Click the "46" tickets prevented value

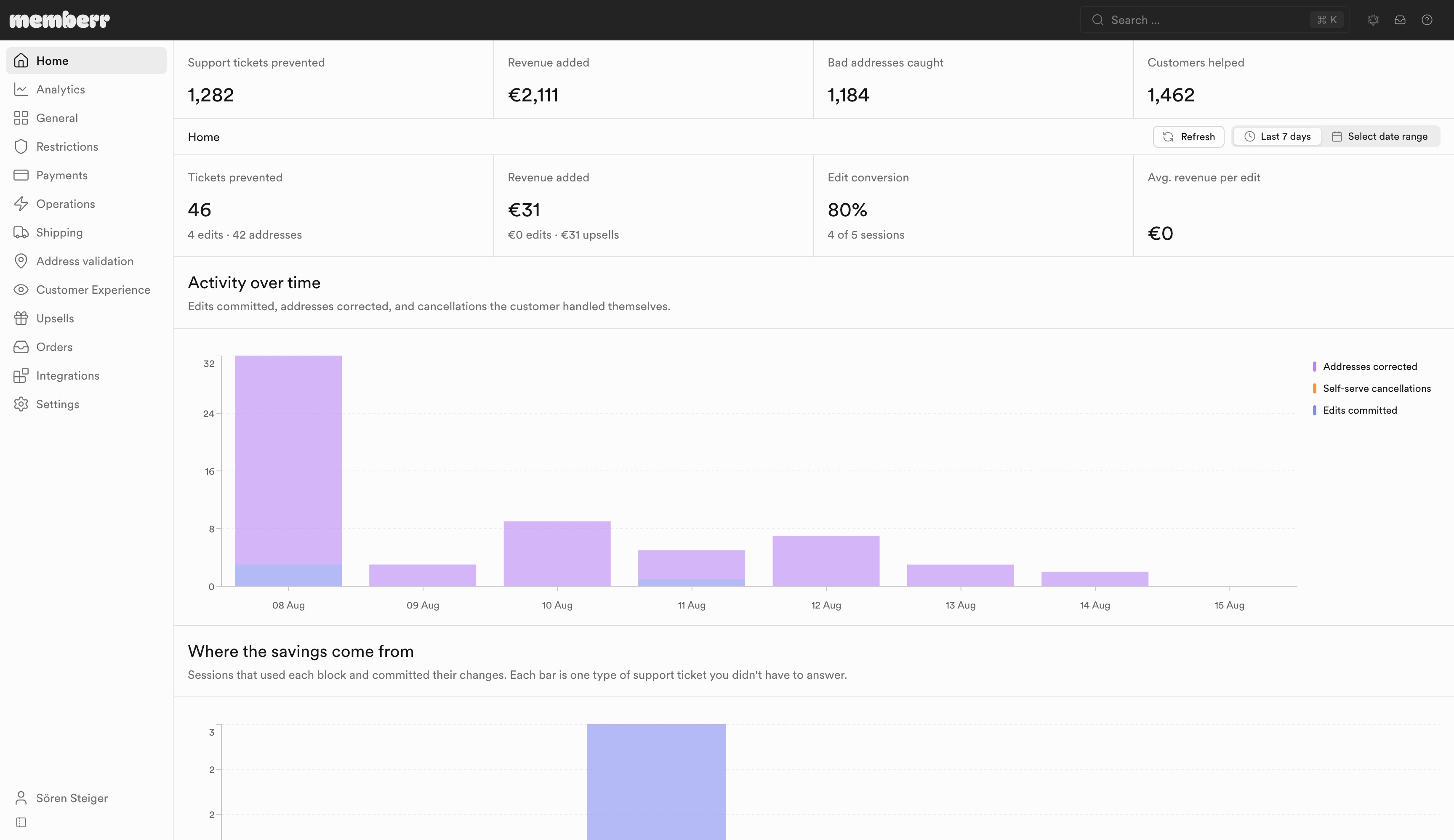200,210
